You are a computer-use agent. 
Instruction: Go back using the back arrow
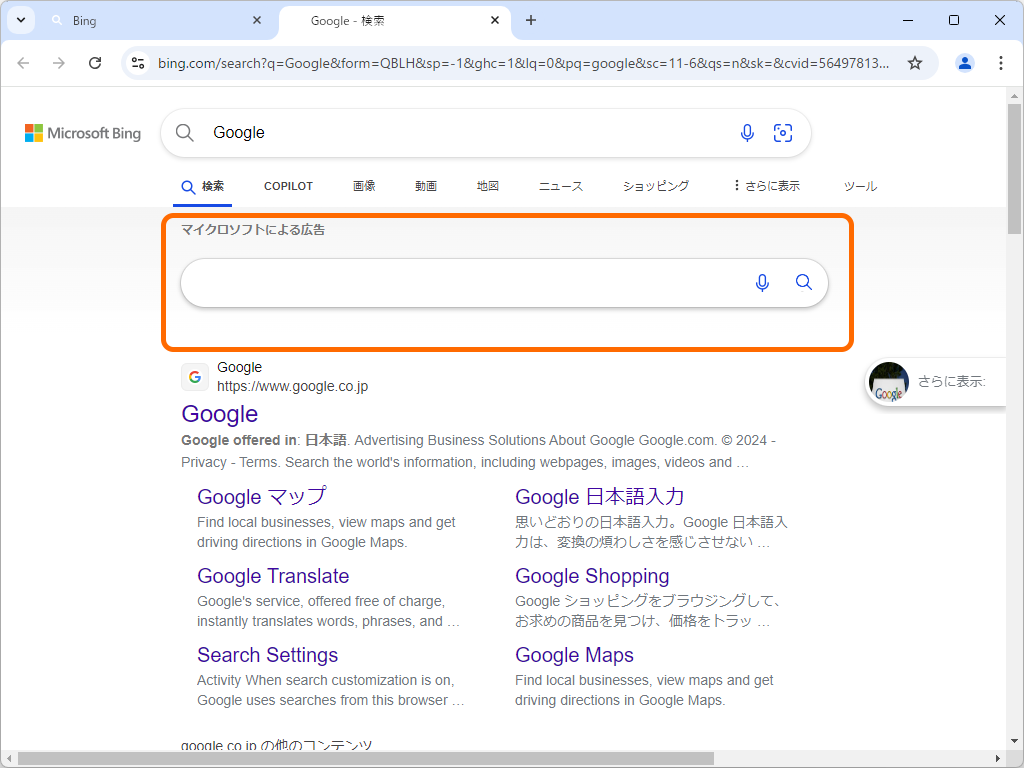23,62
